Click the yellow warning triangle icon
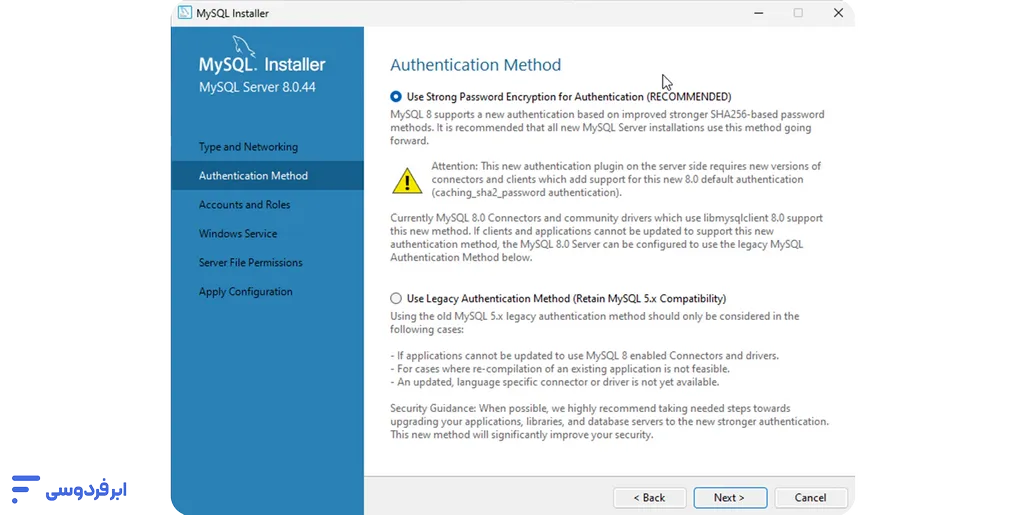 (x=407, y=181)
